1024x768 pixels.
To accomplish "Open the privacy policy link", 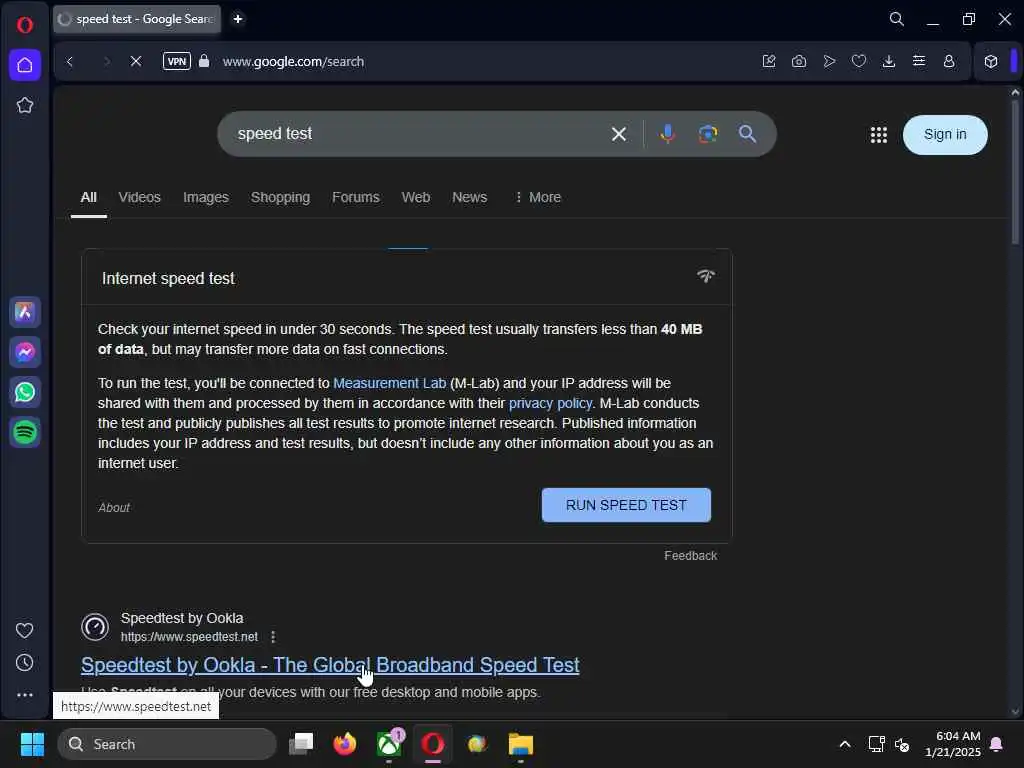I will [x=550, y=403].
